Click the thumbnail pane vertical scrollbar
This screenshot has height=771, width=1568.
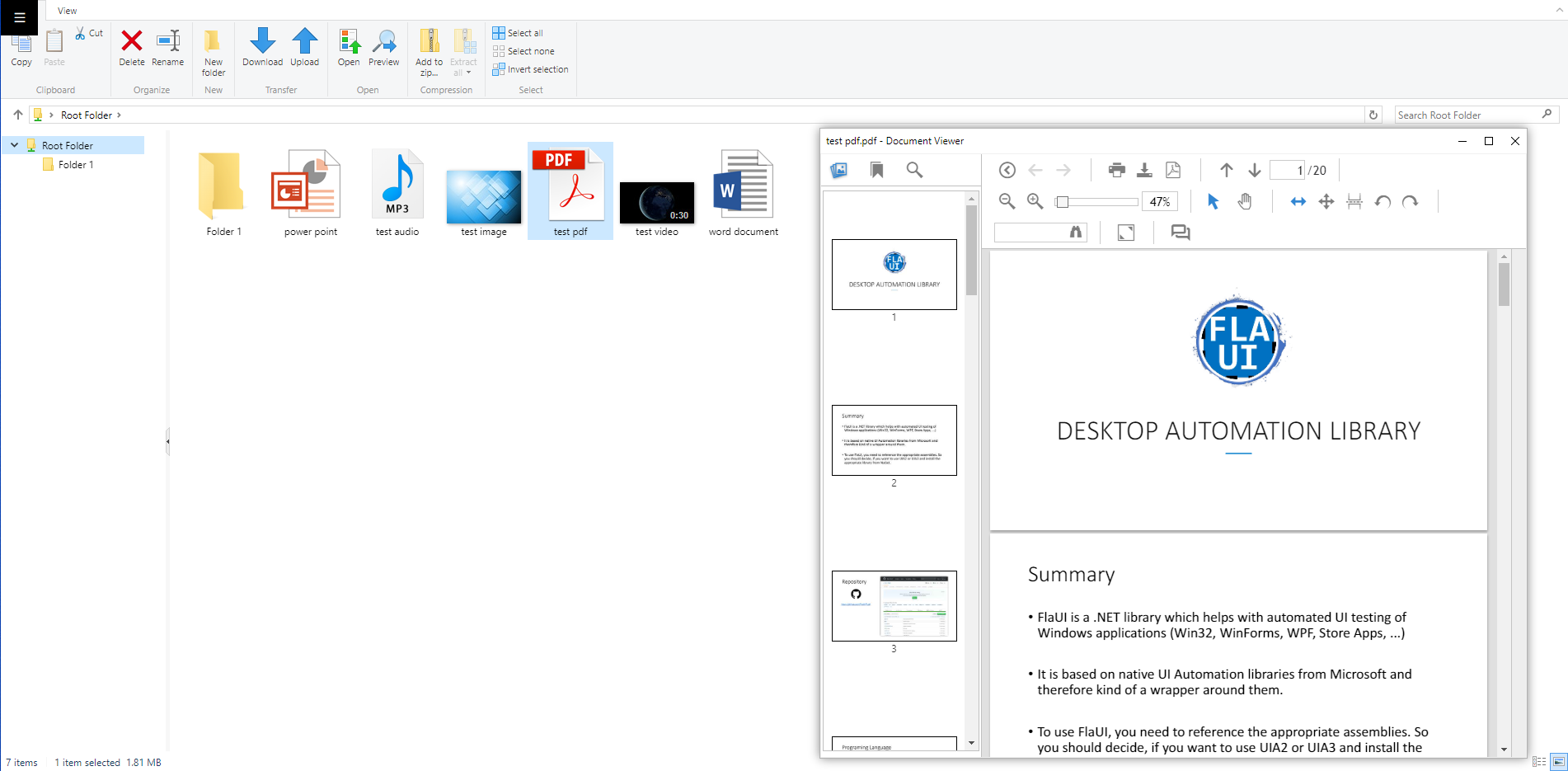(x=971, y=470)
